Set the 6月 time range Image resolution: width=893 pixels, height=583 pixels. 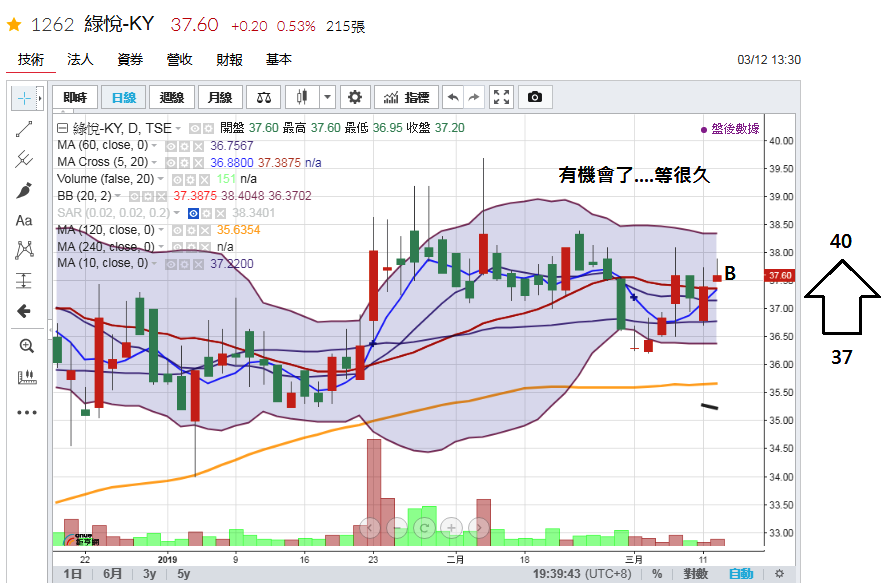click(113, 574)
